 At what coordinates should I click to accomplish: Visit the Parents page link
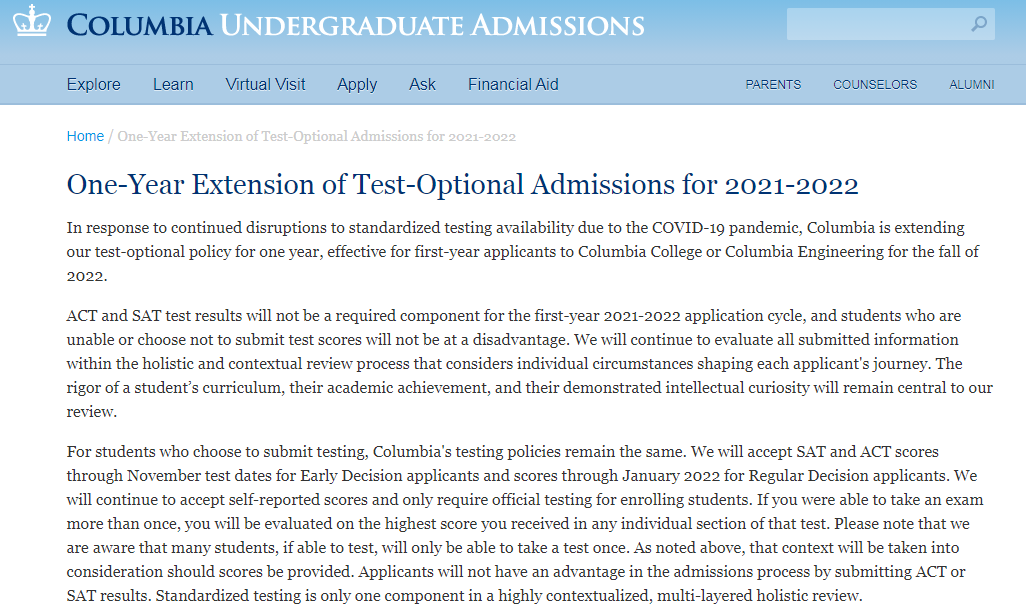coord(773,85)
